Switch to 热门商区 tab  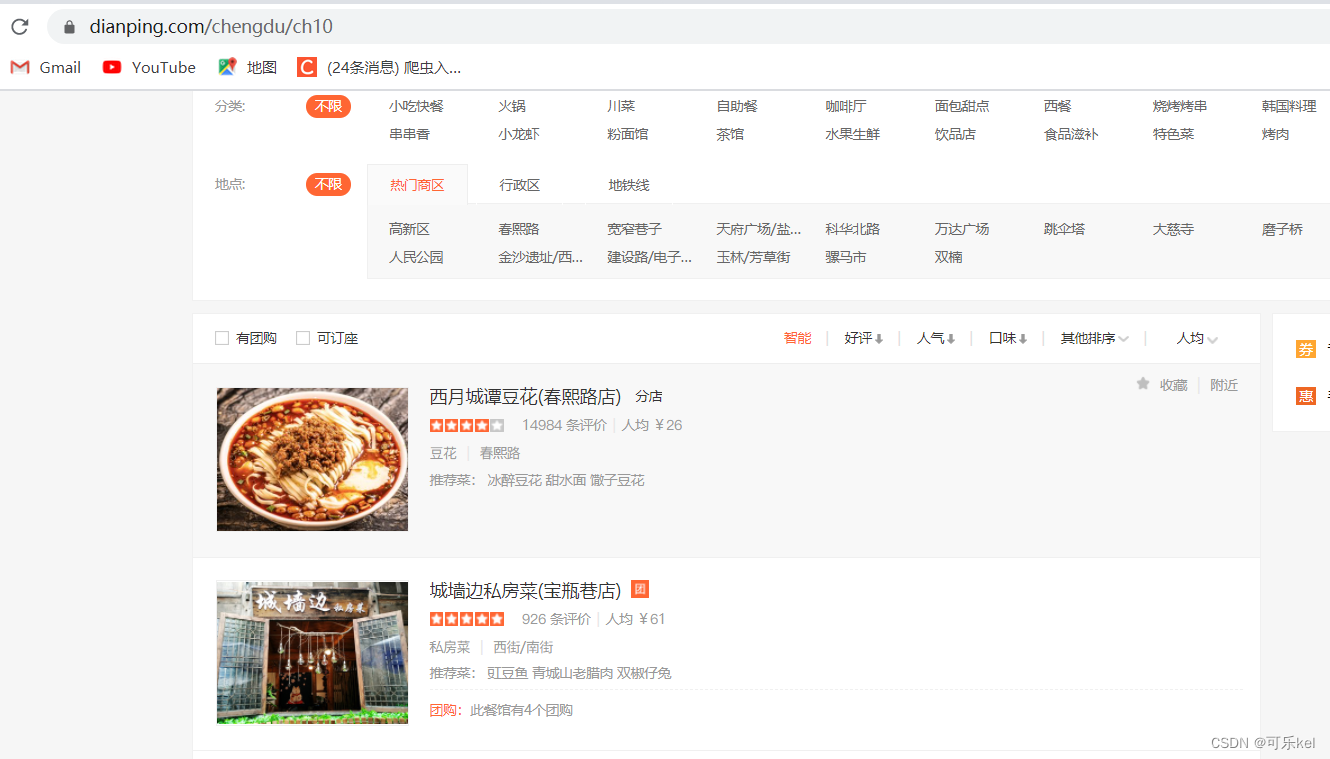click(417, 185)
